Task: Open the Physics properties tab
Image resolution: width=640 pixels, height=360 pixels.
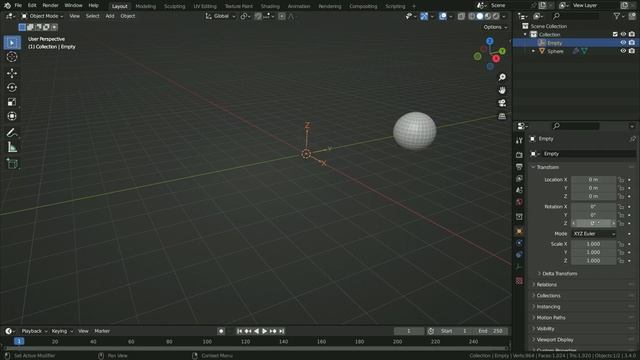Action: pos(519,243)
